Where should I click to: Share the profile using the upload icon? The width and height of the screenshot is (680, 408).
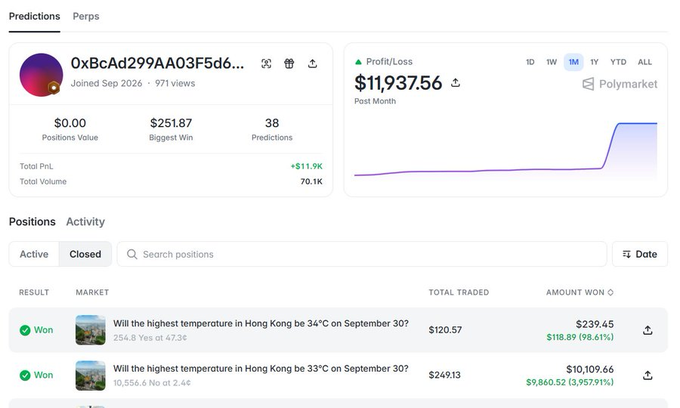pyautogui.click(x=312, y=64)
